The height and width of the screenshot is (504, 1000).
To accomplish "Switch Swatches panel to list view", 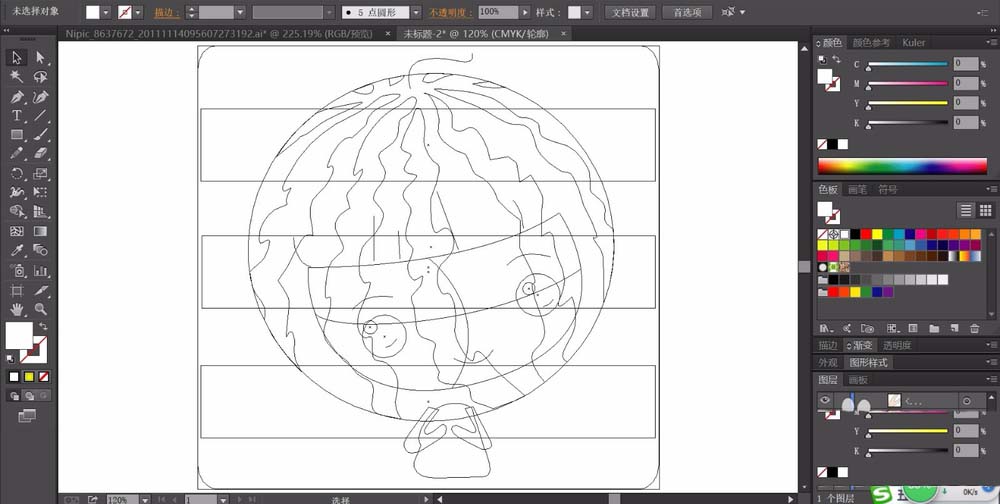I will pos(967,211).
